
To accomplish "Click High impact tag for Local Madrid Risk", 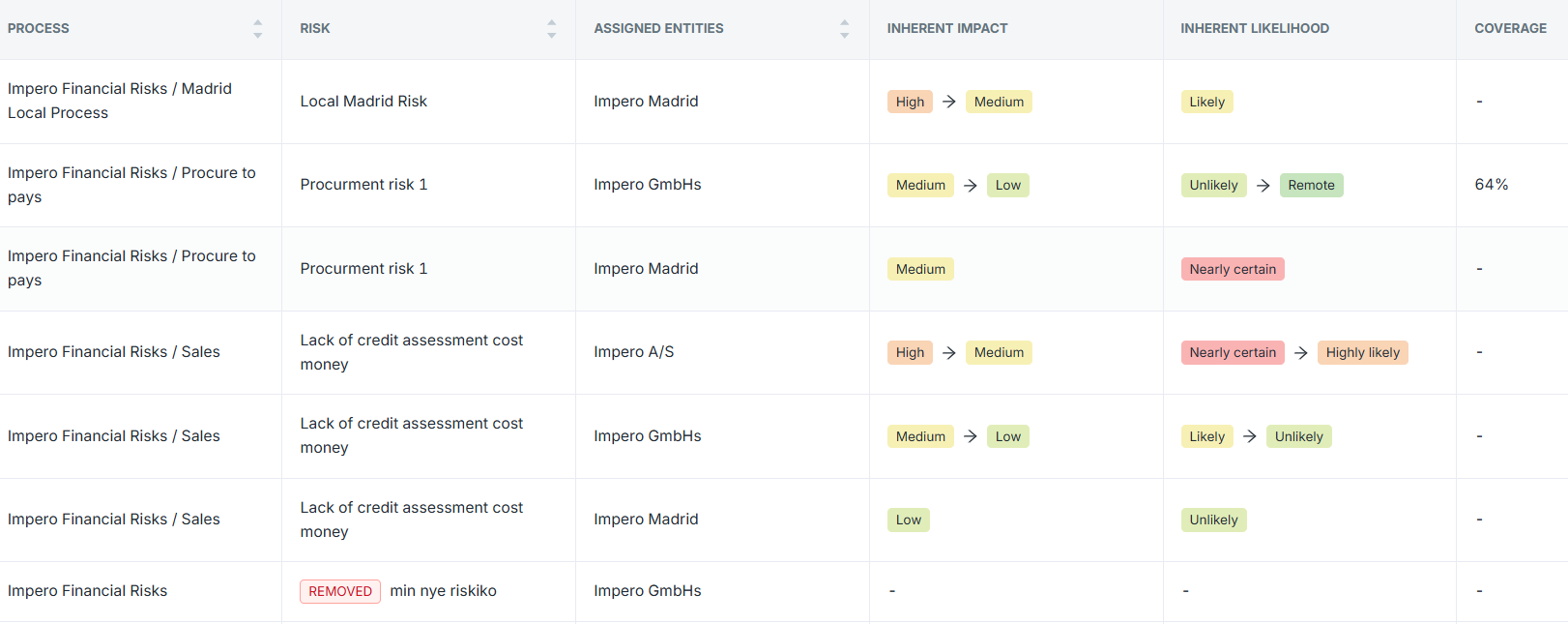I will pos(910,102).
